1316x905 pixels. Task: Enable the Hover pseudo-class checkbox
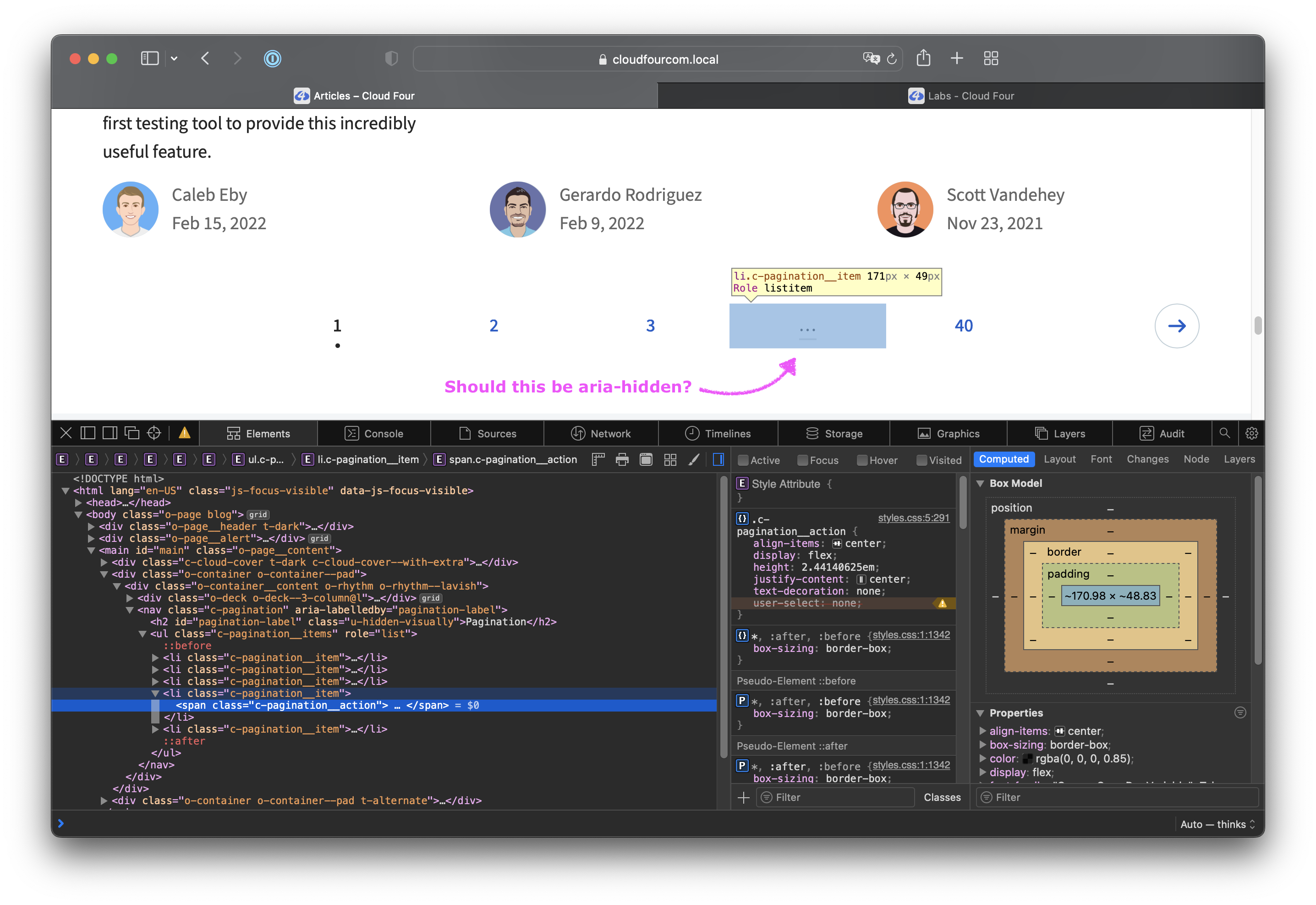[x=862, y=460]
